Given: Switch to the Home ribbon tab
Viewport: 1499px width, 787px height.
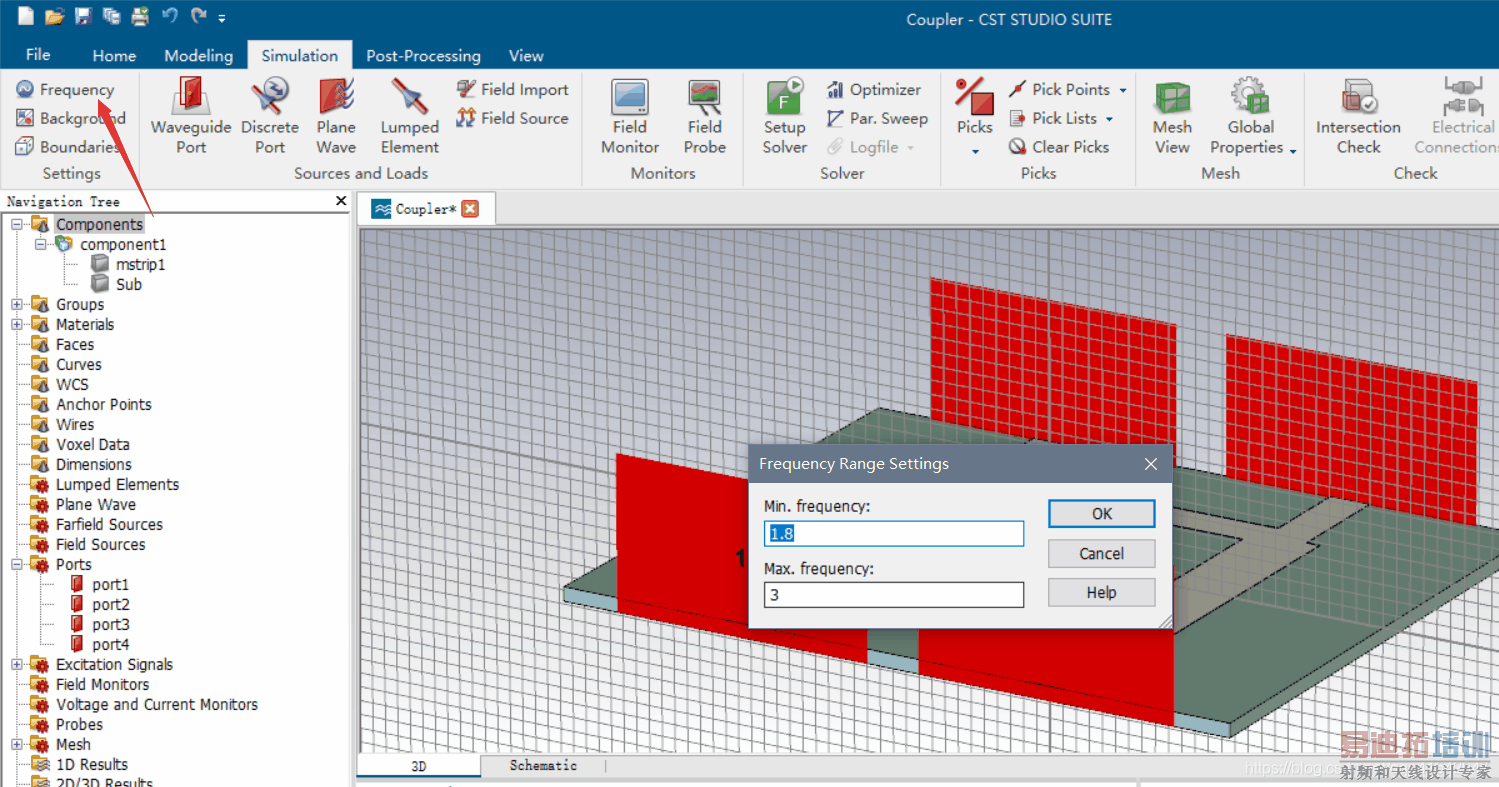Looking at the screenshot, I should pyautogui.click(x=114, y=56).
